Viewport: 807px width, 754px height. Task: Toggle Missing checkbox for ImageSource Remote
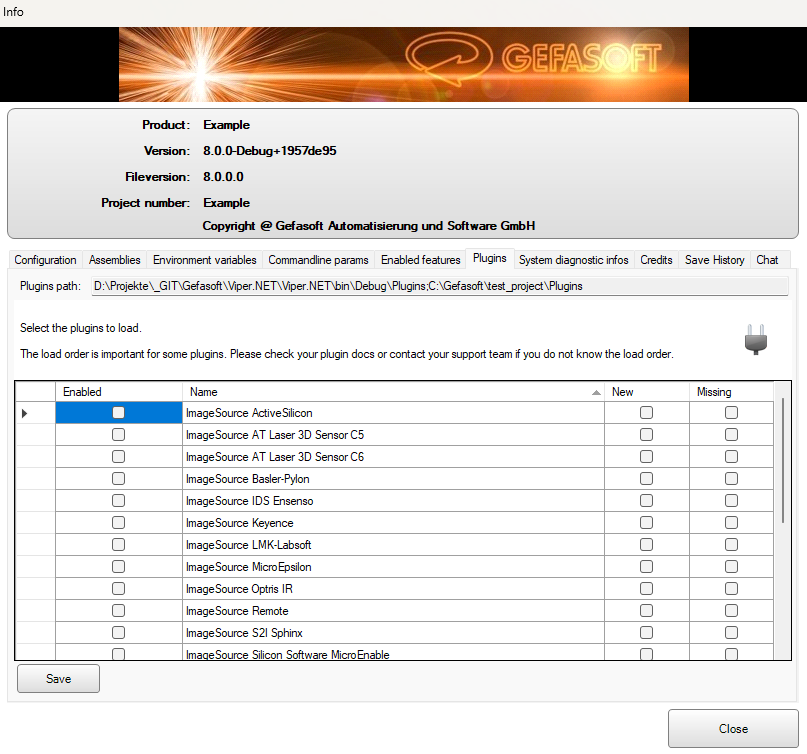click(731, 611)
